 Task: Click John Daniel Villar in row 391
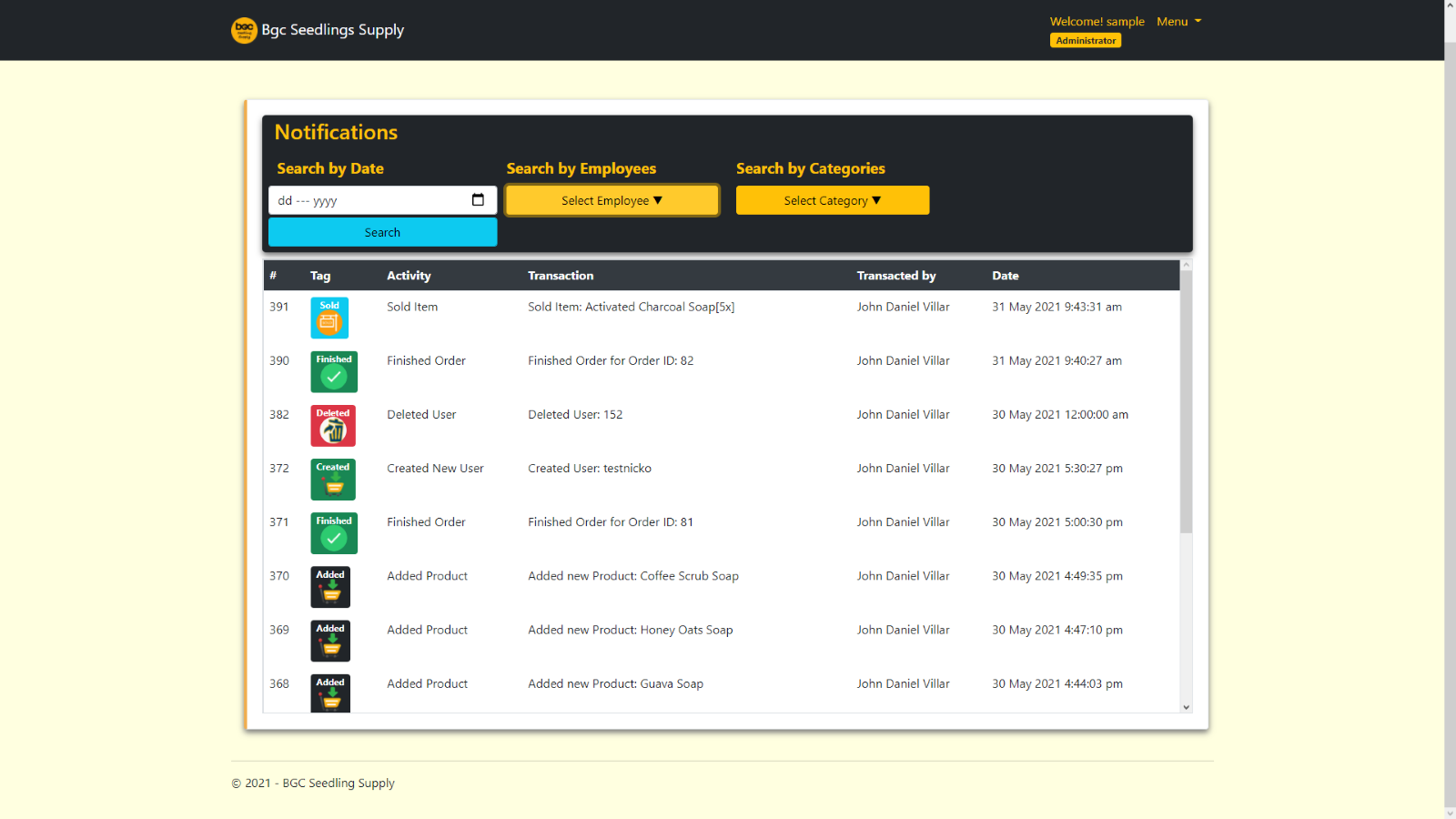(x=903, y=307)
